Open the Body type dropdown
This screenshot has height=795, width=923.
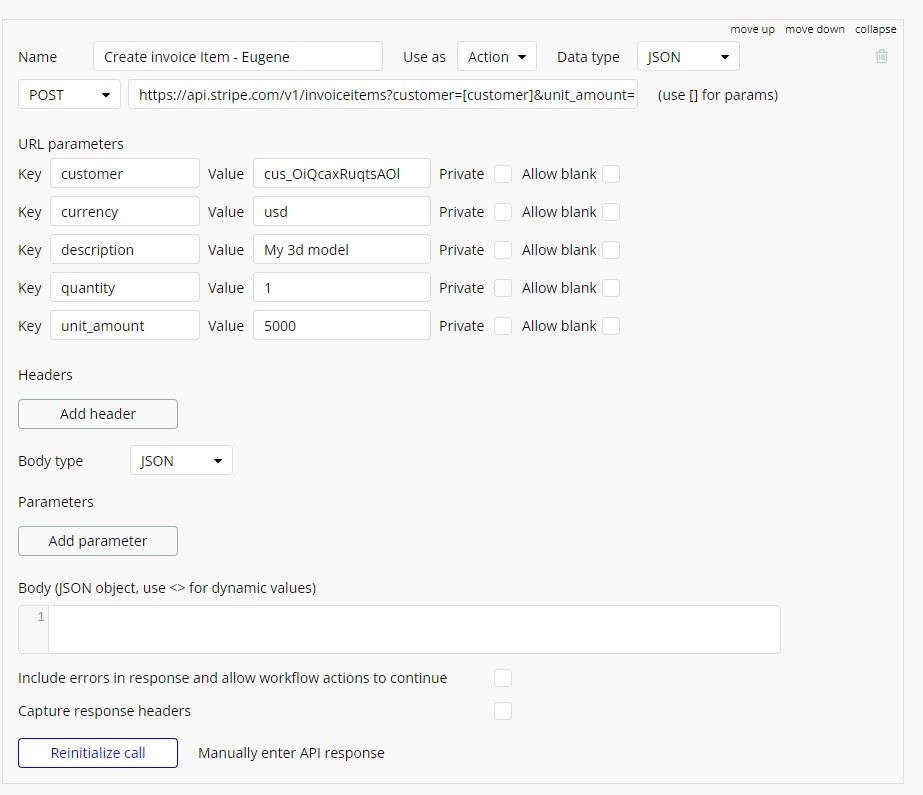click(181, 461)
